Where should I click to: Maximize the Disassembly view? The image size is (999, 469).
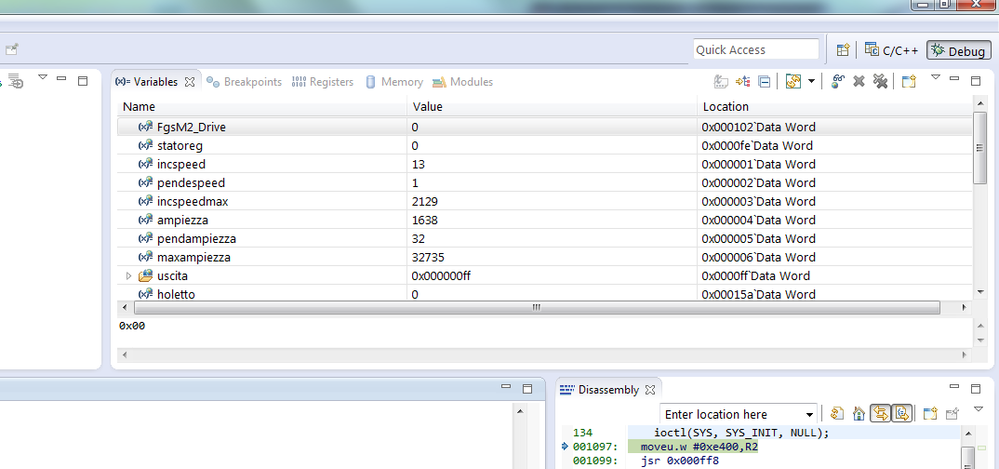click(x=975, y=389)
